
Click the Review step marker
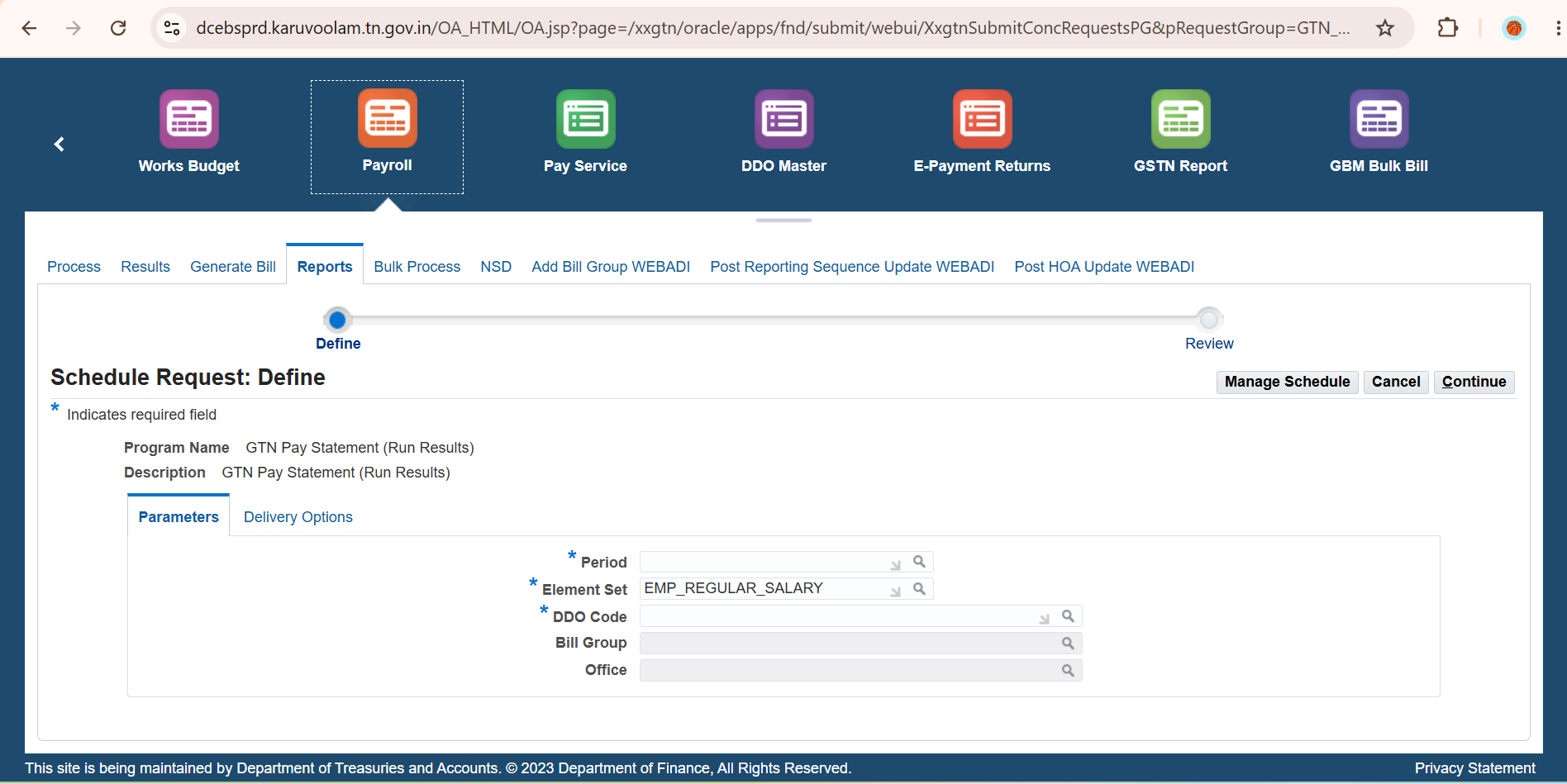coord(1209,320)
